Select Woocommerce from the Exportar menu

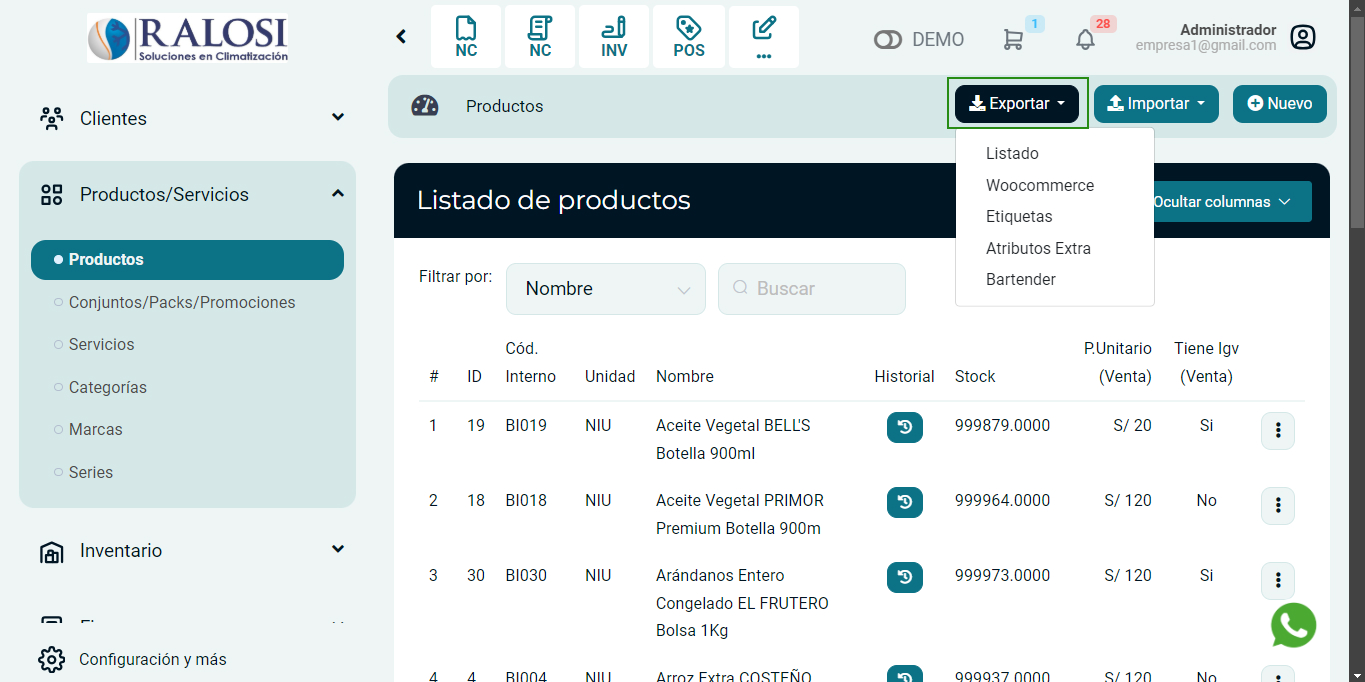[x=1039, y=185]
